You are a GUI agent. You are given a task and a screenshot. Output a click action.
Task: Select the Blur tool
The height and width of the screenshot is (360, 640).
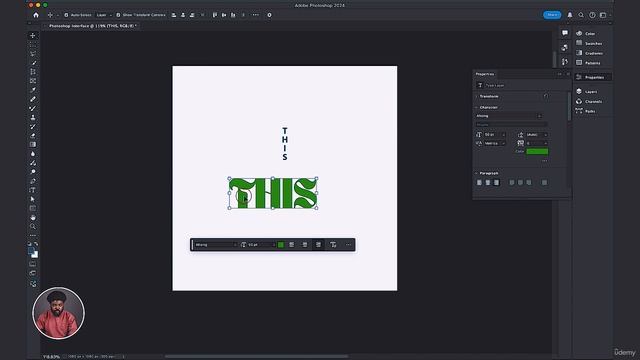tap(33, 154)
